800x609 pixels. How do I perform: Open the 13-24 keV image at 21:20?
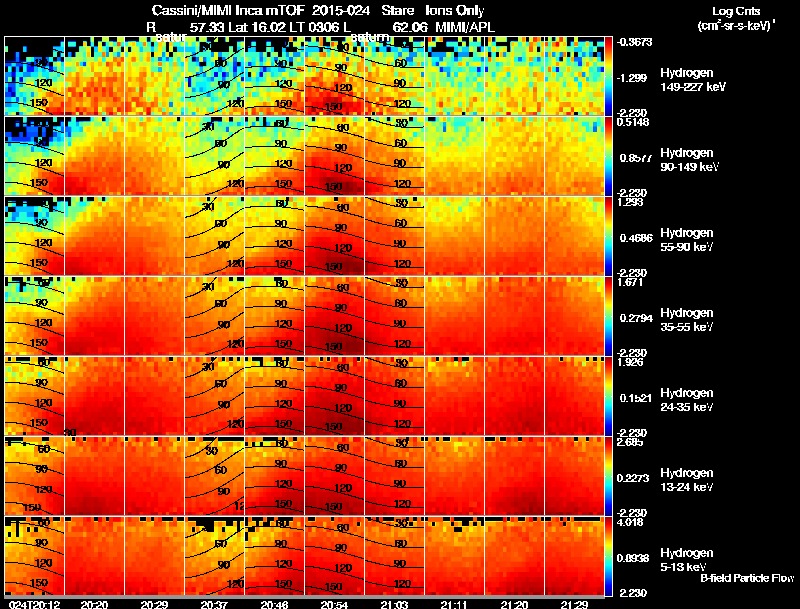[515, 476]
